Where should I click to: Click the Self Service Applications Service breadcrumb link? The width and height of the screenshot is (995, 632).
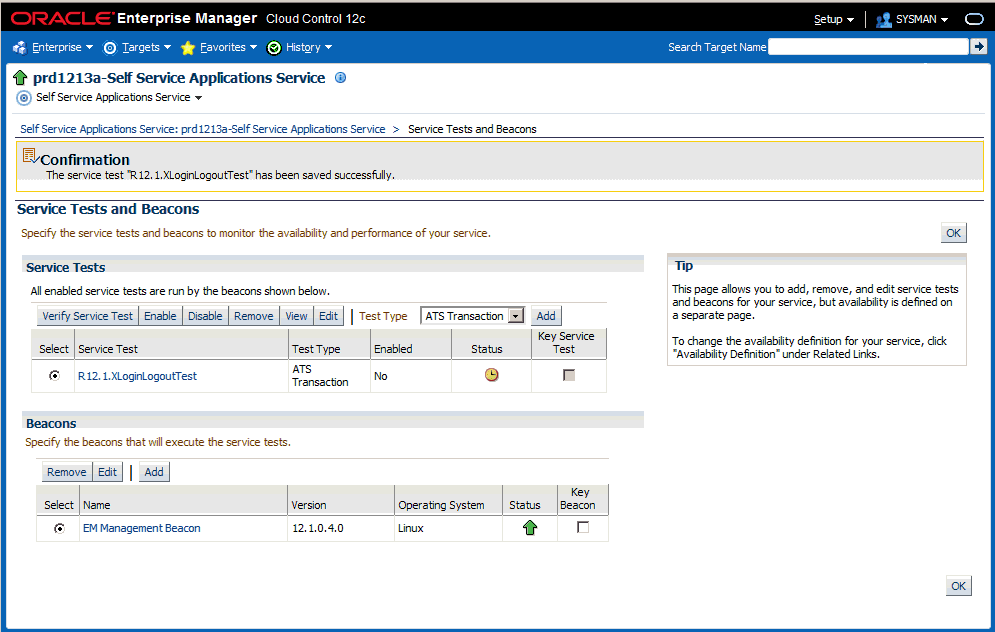click(x=202, y=129)
